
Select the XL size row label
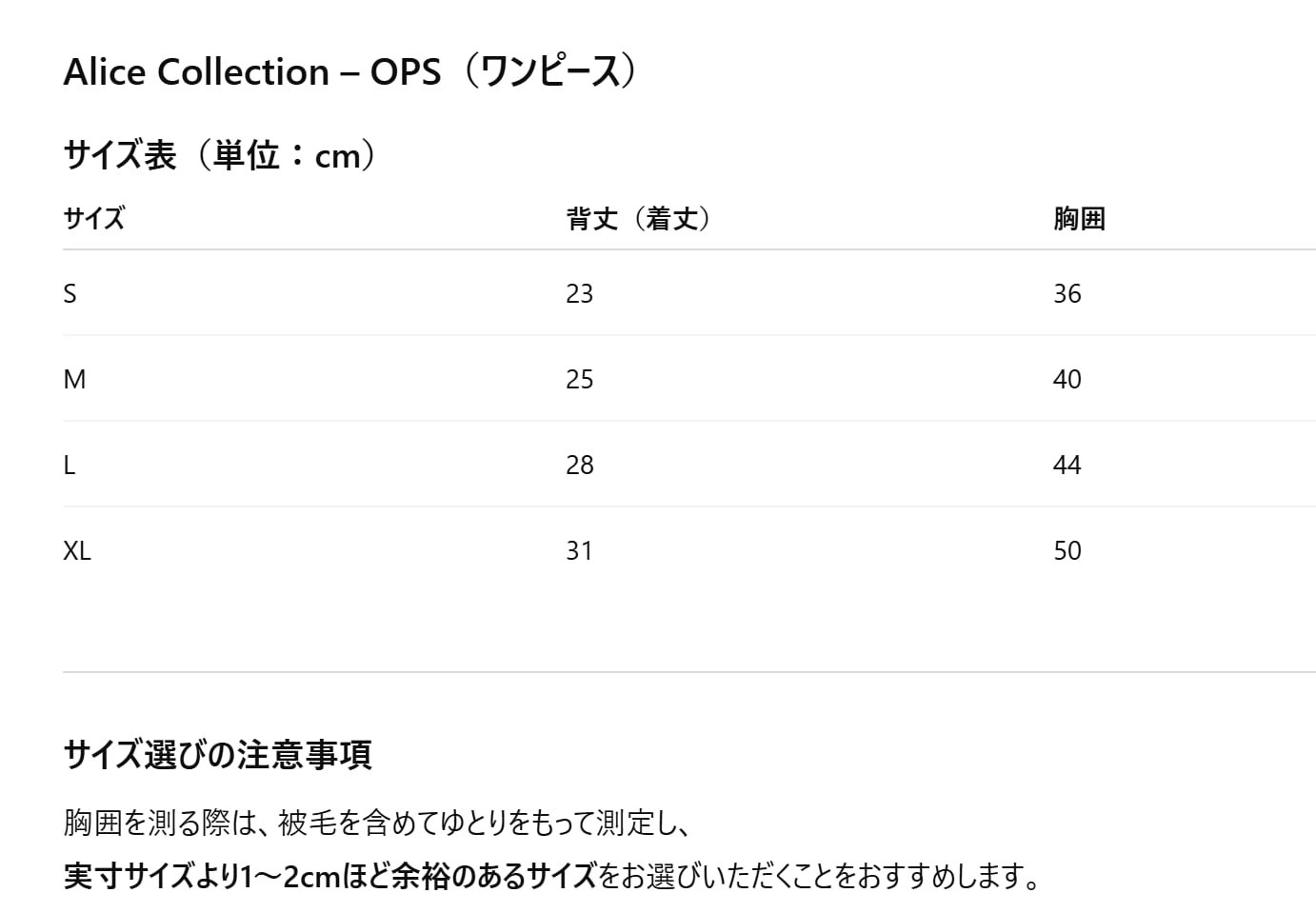77,550
